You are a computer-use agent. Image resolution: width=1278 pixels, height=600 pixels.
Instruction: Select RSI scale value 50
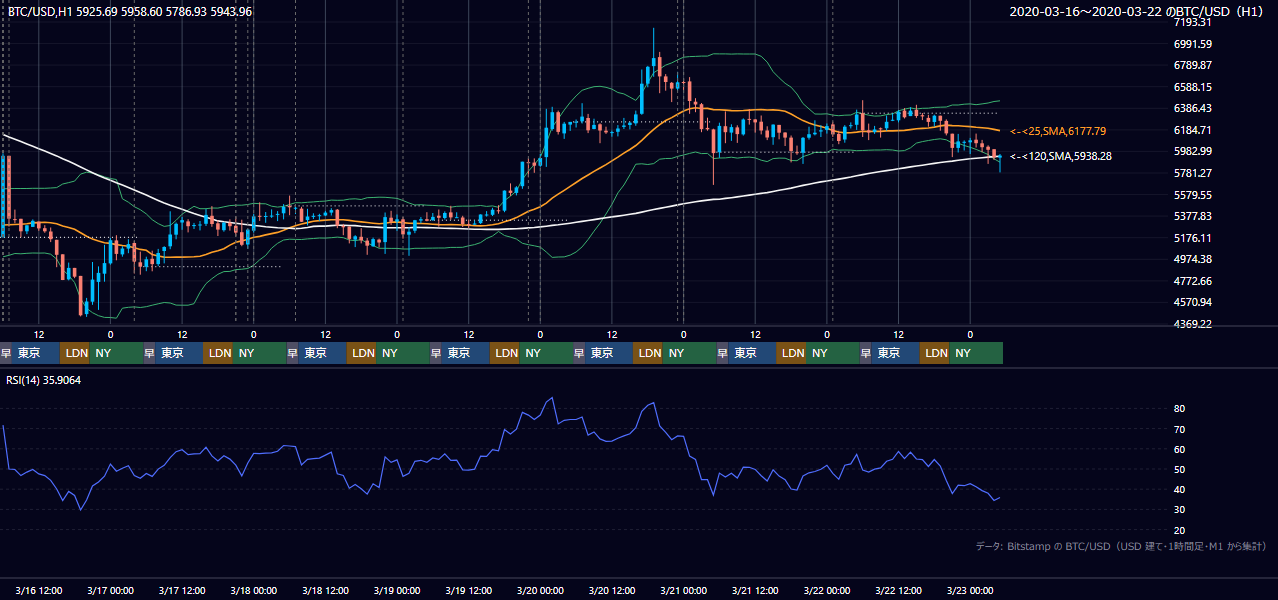coord(1179,469)
